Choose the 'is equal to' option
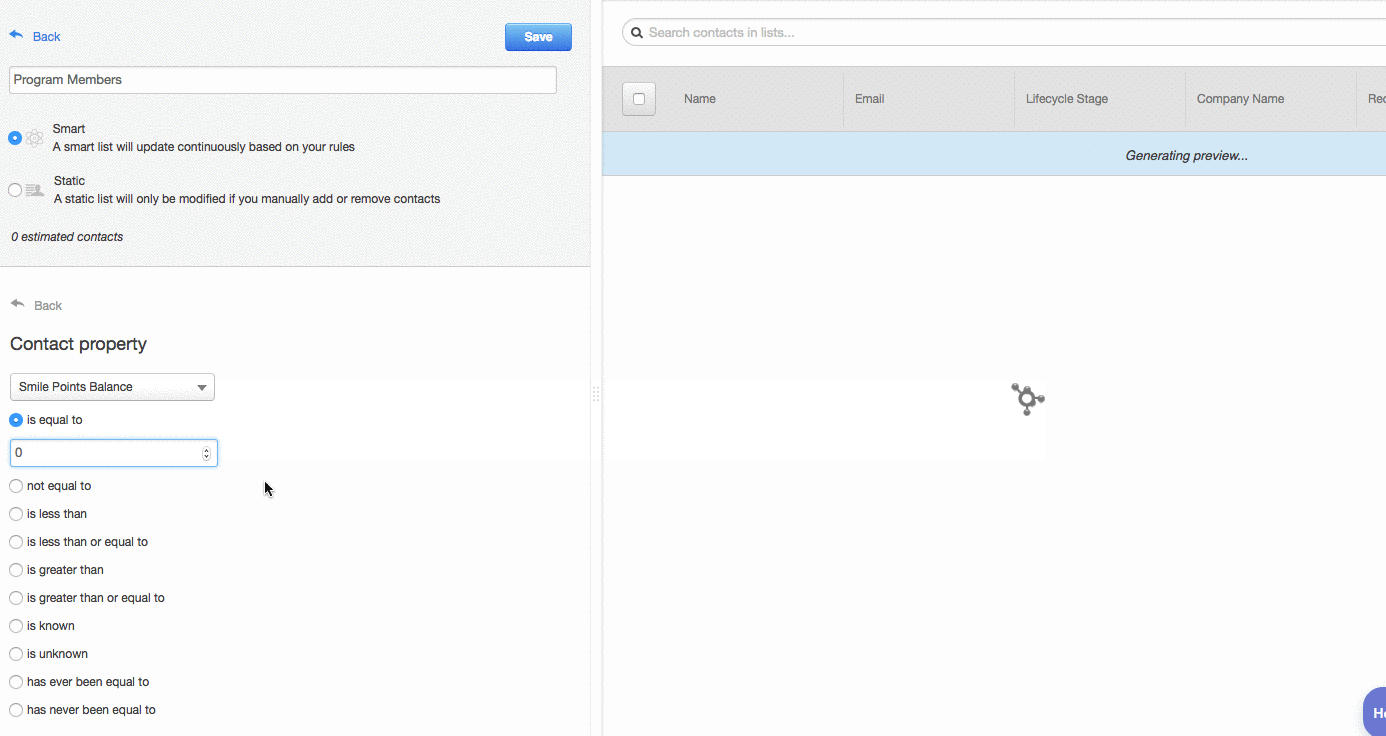 point(16,420)
